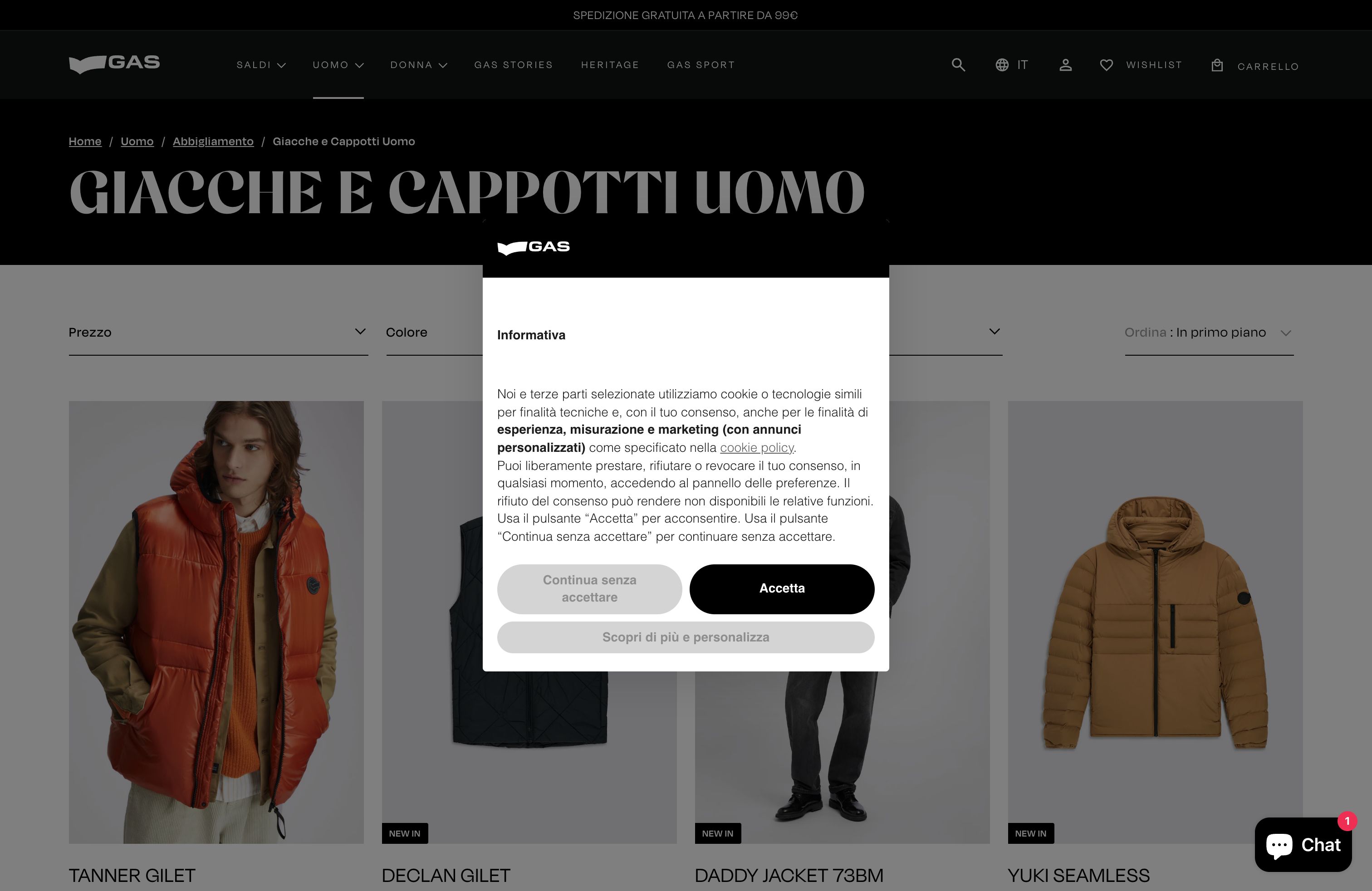Expand the Colore filter
The width and height of the screenshot is (1372, 891).
tap(434, 333)
